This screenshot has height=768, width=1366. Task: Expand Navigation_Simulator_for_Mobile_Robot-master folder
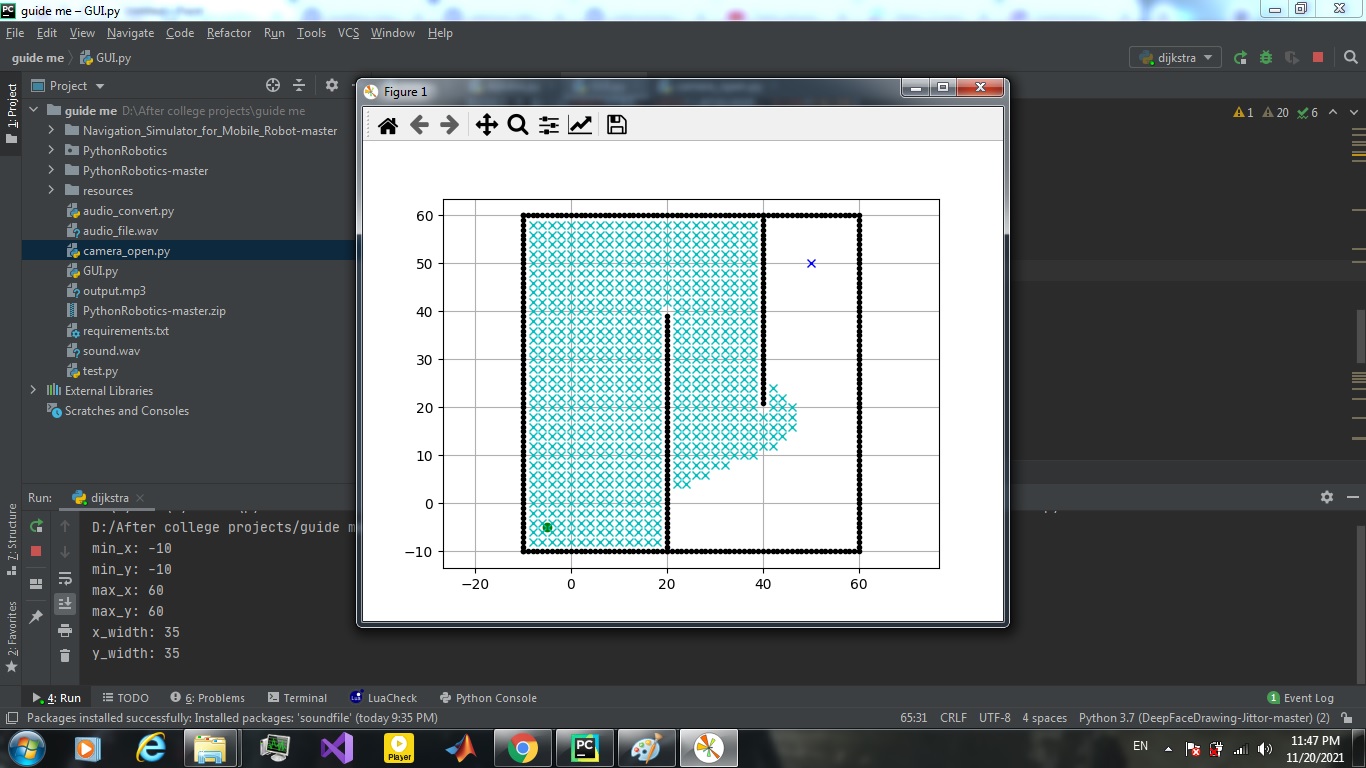(x=52, y=131)
